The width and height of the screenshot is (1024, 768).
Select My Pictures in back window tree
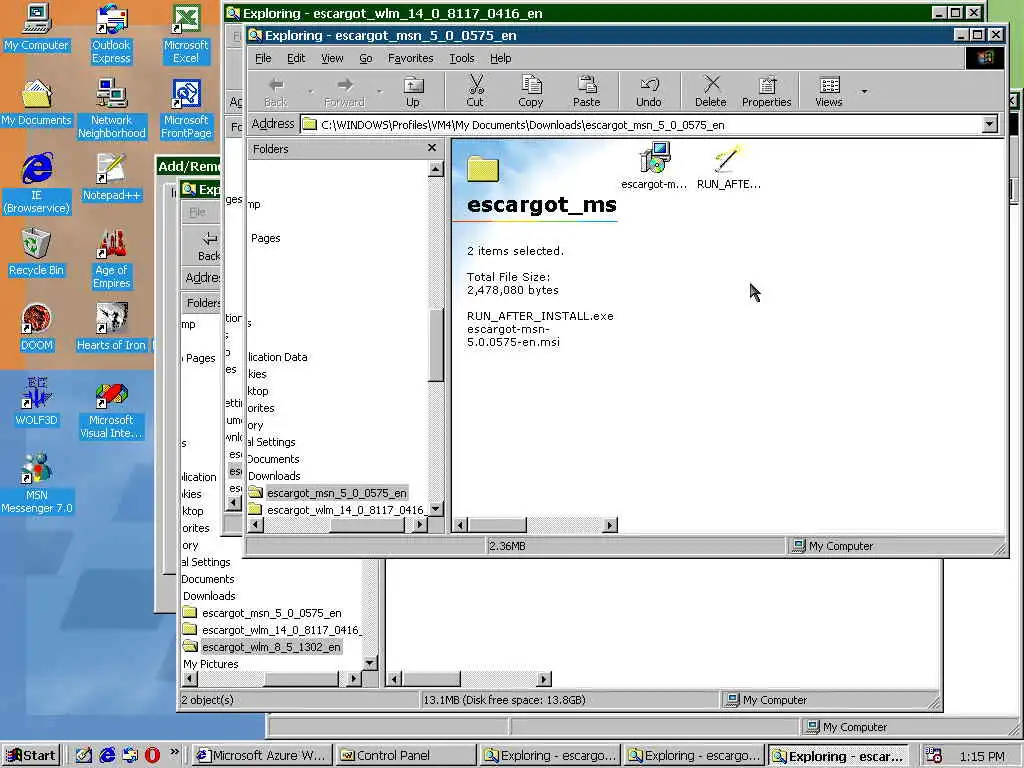(x=210, y=664)
